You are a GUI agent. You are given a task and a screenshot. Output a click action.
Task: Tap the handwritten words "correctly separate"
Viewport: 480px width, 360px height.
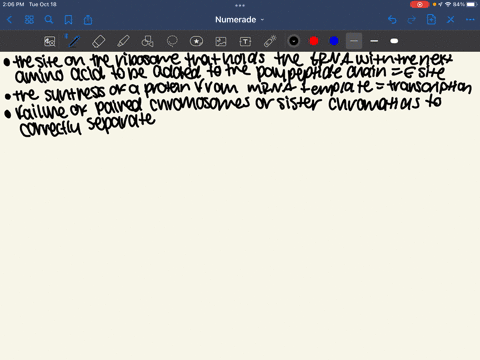pos(87,125)
